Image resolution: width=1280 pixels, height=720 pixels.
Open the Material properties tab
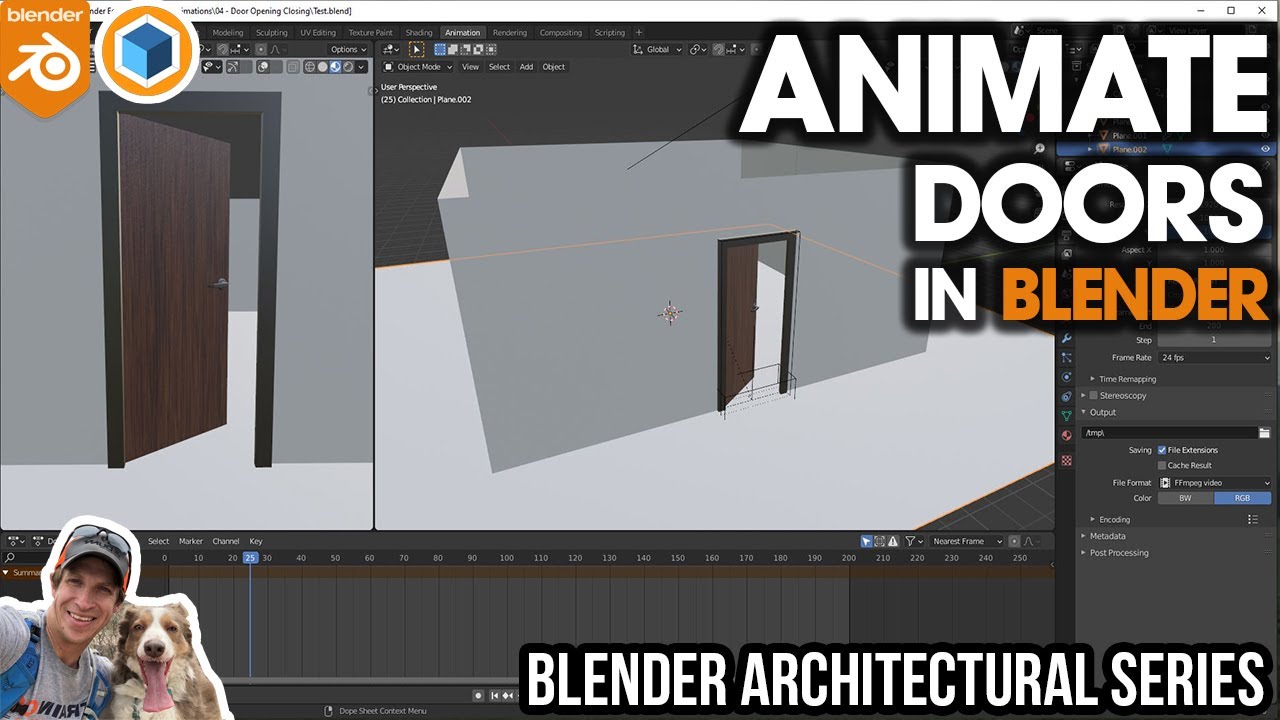point(1066,435)
